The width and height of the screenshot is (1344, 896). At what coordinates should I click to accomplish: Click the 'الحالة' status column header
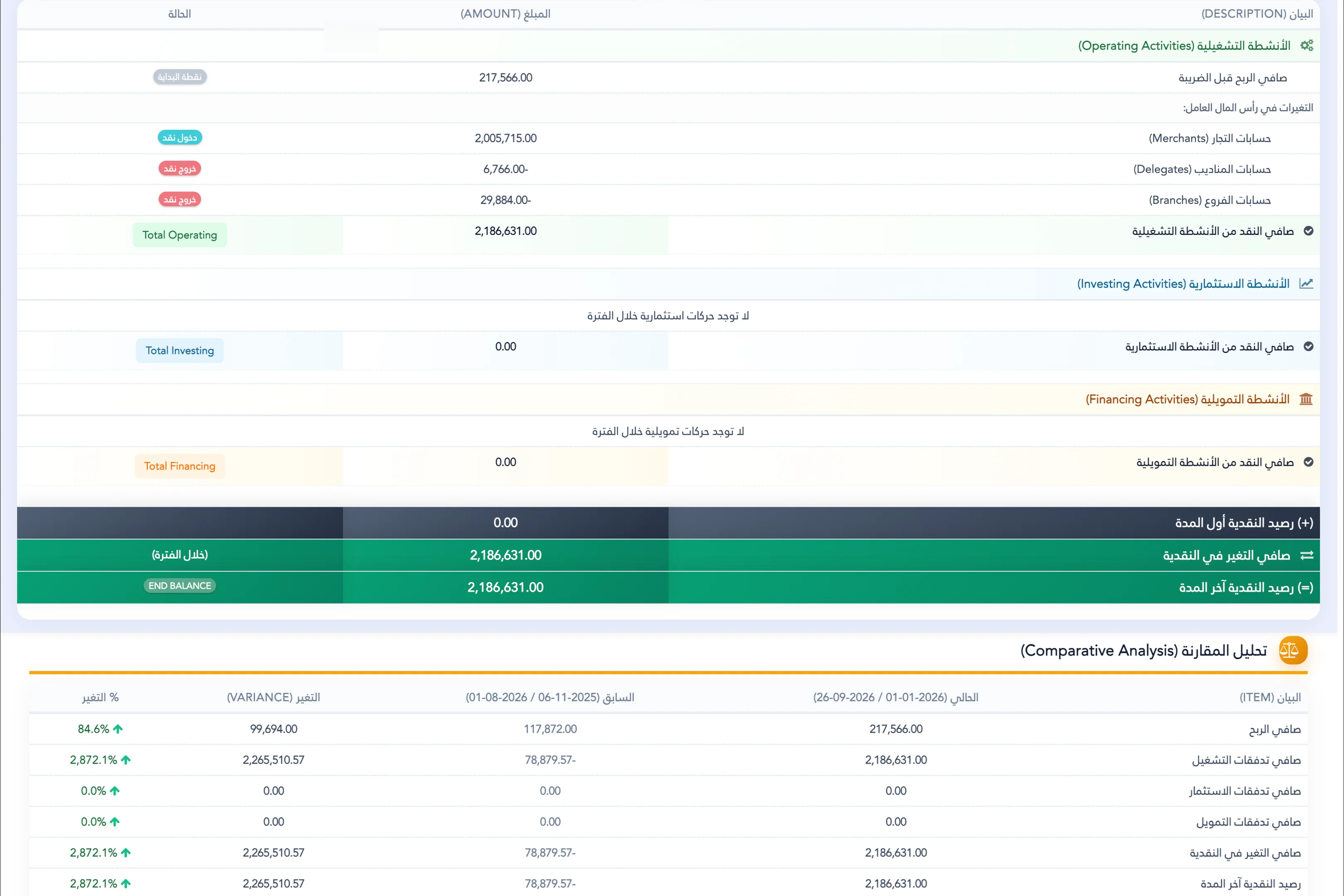(x=180, y=14)
